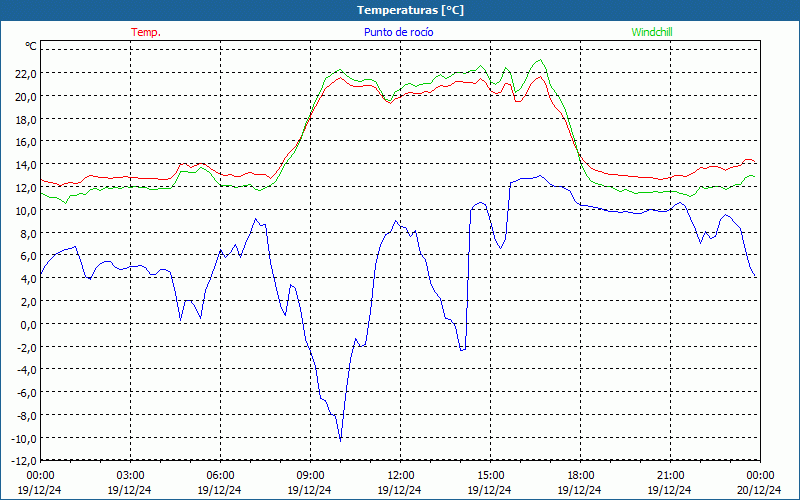Screen dimensions: 800x500
Task: Click the -4,0 y-axis value
Action: (27, 369)
